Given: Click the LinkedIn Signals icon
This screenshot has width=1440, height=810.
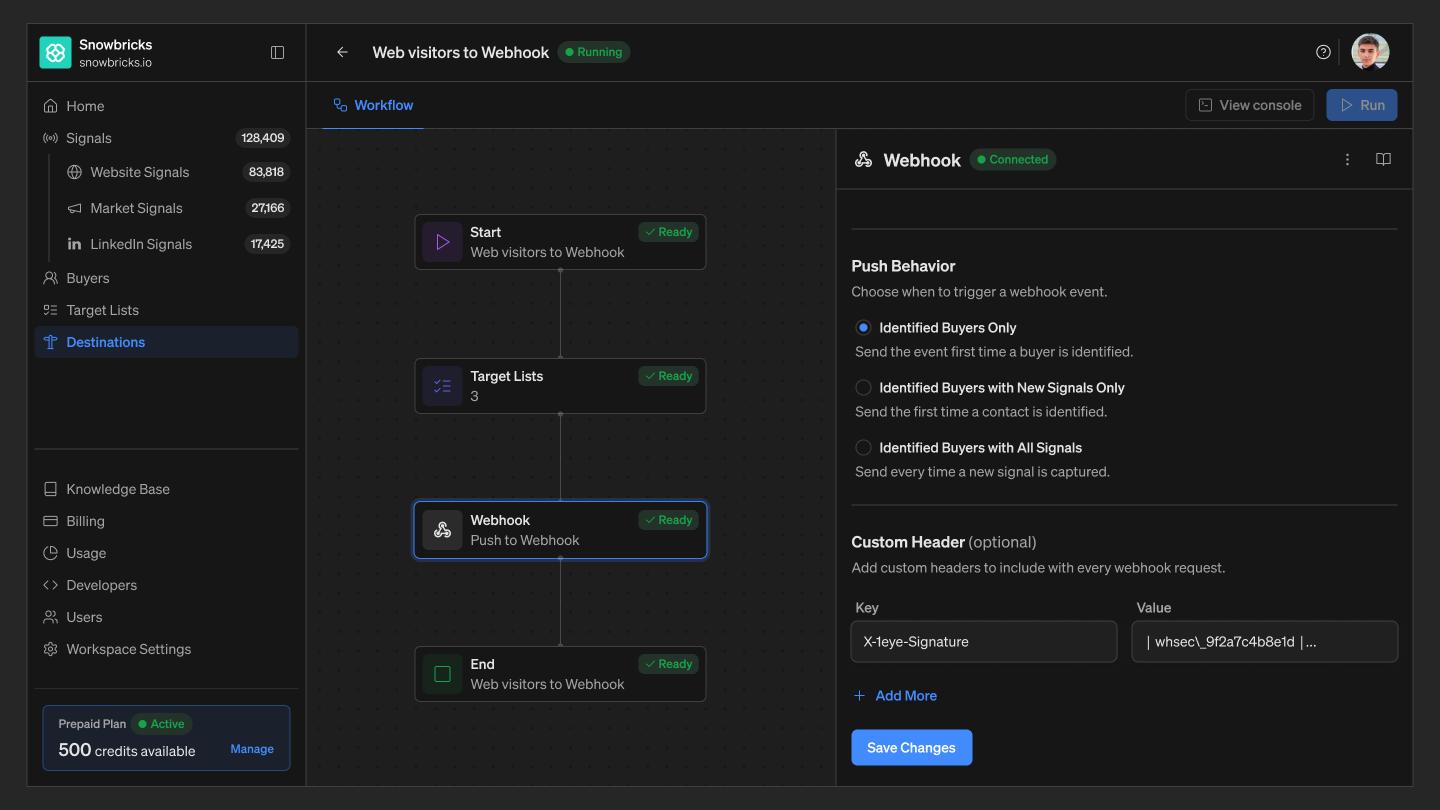Looking at the screenshot, I should coord(74,244).
